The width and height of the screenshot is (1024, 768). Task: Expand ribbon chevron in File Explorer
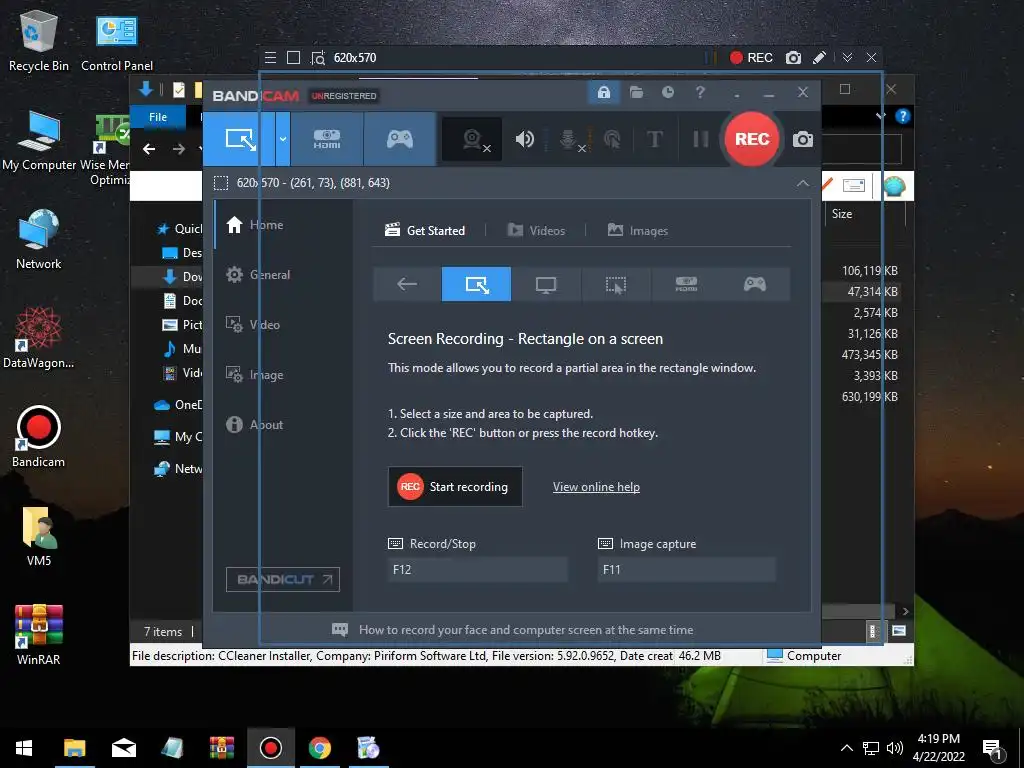pos(881,116)
